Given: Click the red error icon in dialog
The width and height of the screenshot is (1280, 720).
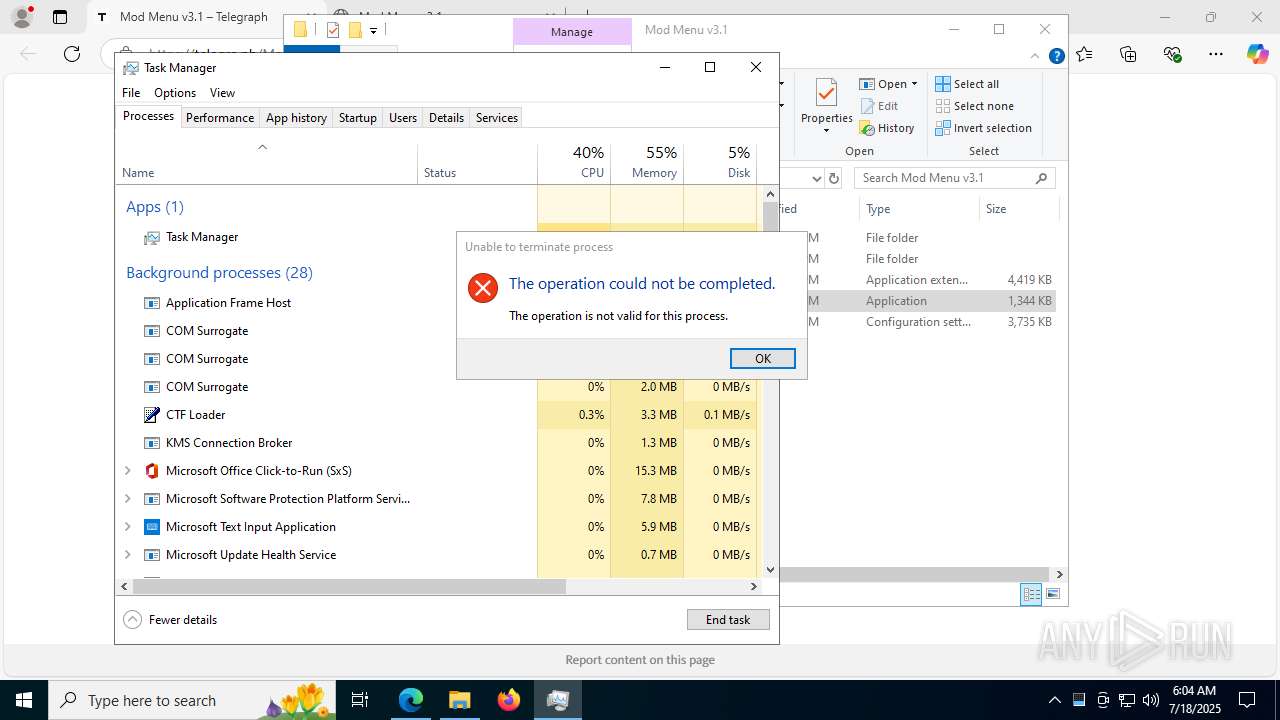Looking at the screenshot, I should pos(483,288).
